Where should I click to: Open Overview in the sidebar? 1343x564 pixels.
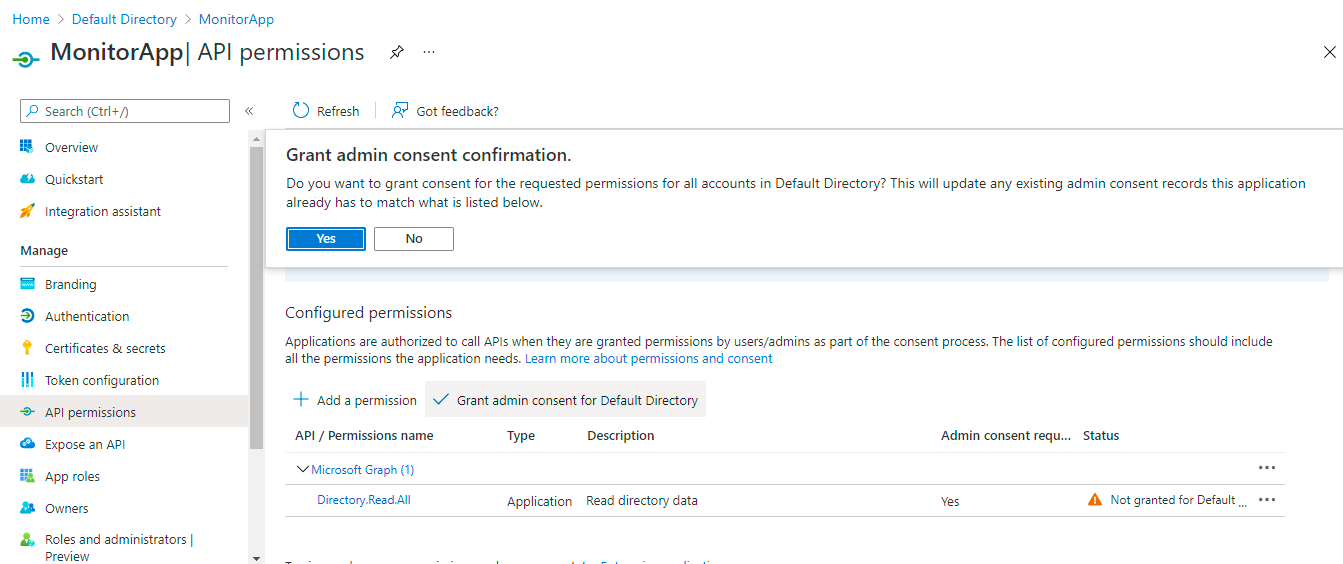pos(71,147)
